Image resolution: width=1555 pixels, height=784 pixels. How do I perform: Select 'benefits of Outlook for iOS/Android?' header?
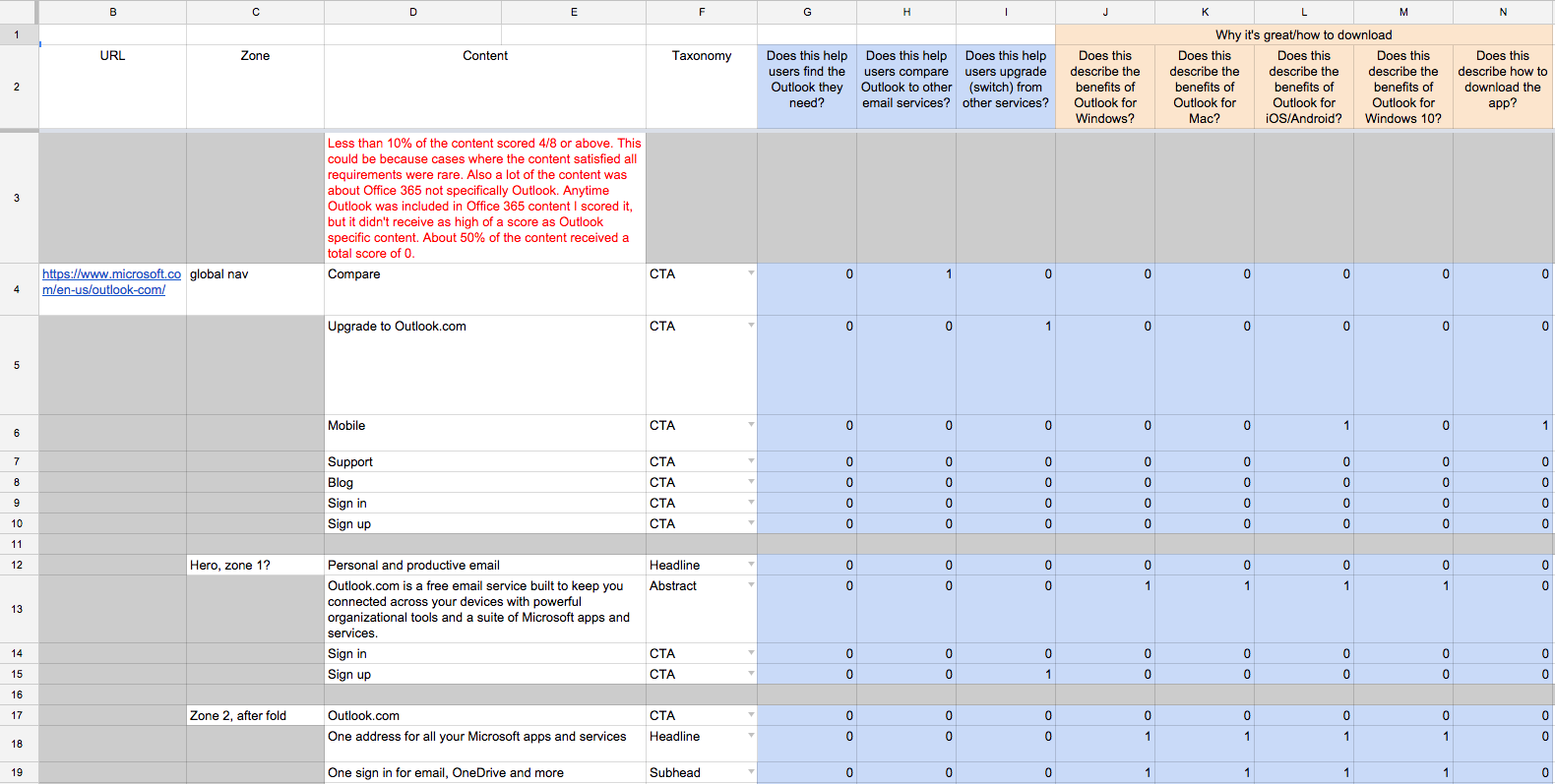[x=1304, y=87]
